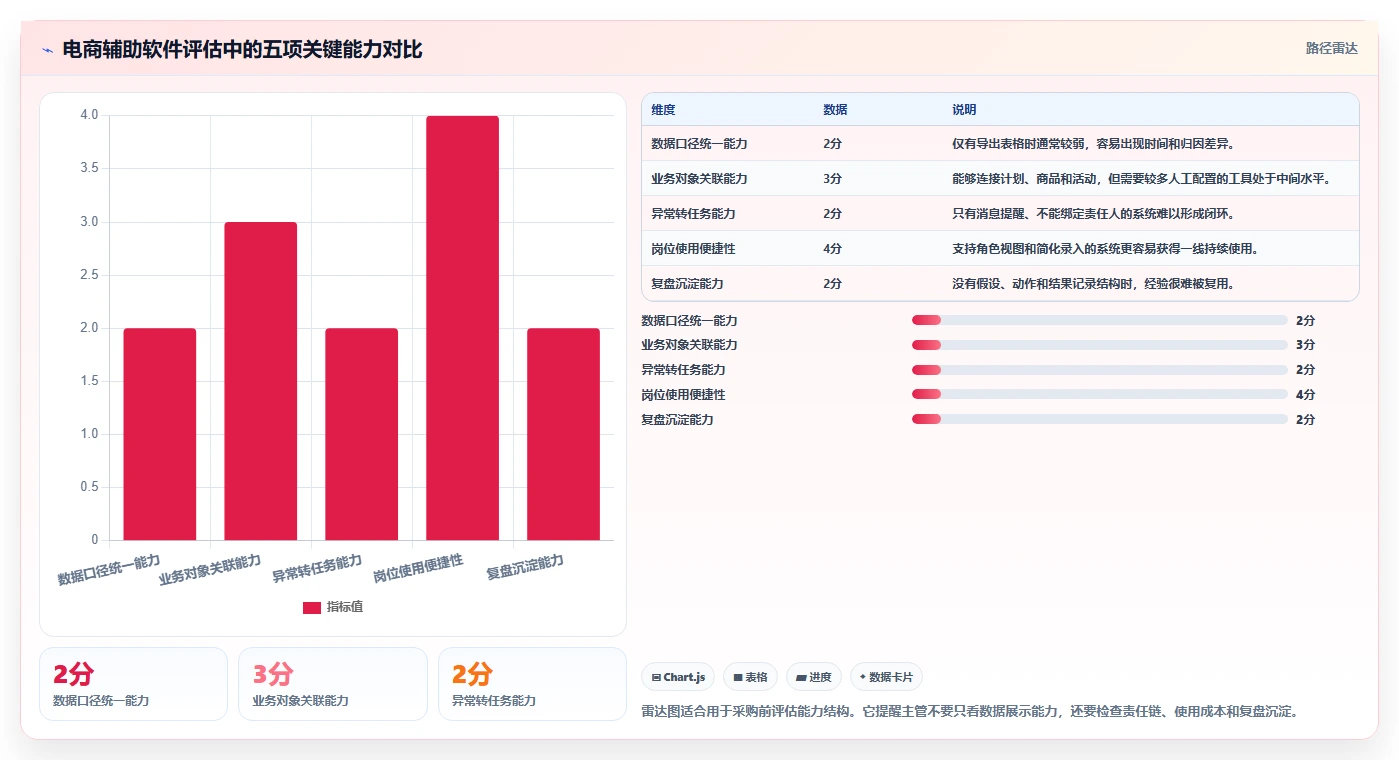Click the 数据口径统一能力 bar in chart
This screenshot has width=1399, height=760.
coord(160,434)
